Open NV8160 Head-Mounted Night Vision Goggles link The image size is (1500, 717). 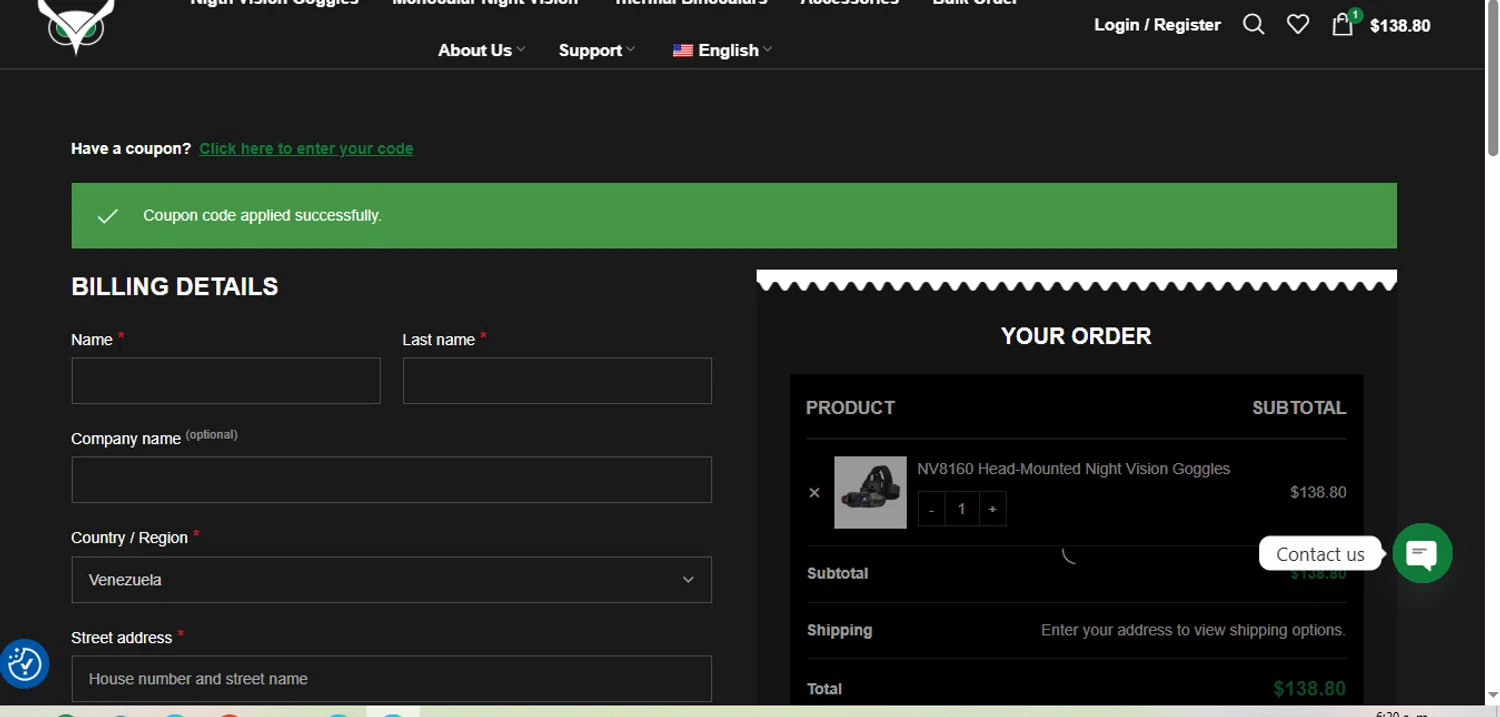(1073, 469)
